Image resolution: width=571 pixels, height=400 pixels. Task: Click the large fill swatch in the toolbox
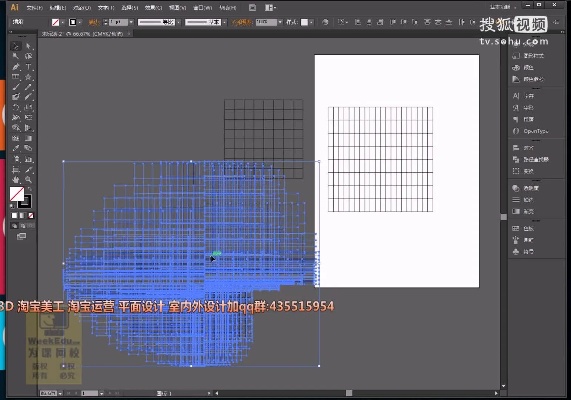point(17,194)
